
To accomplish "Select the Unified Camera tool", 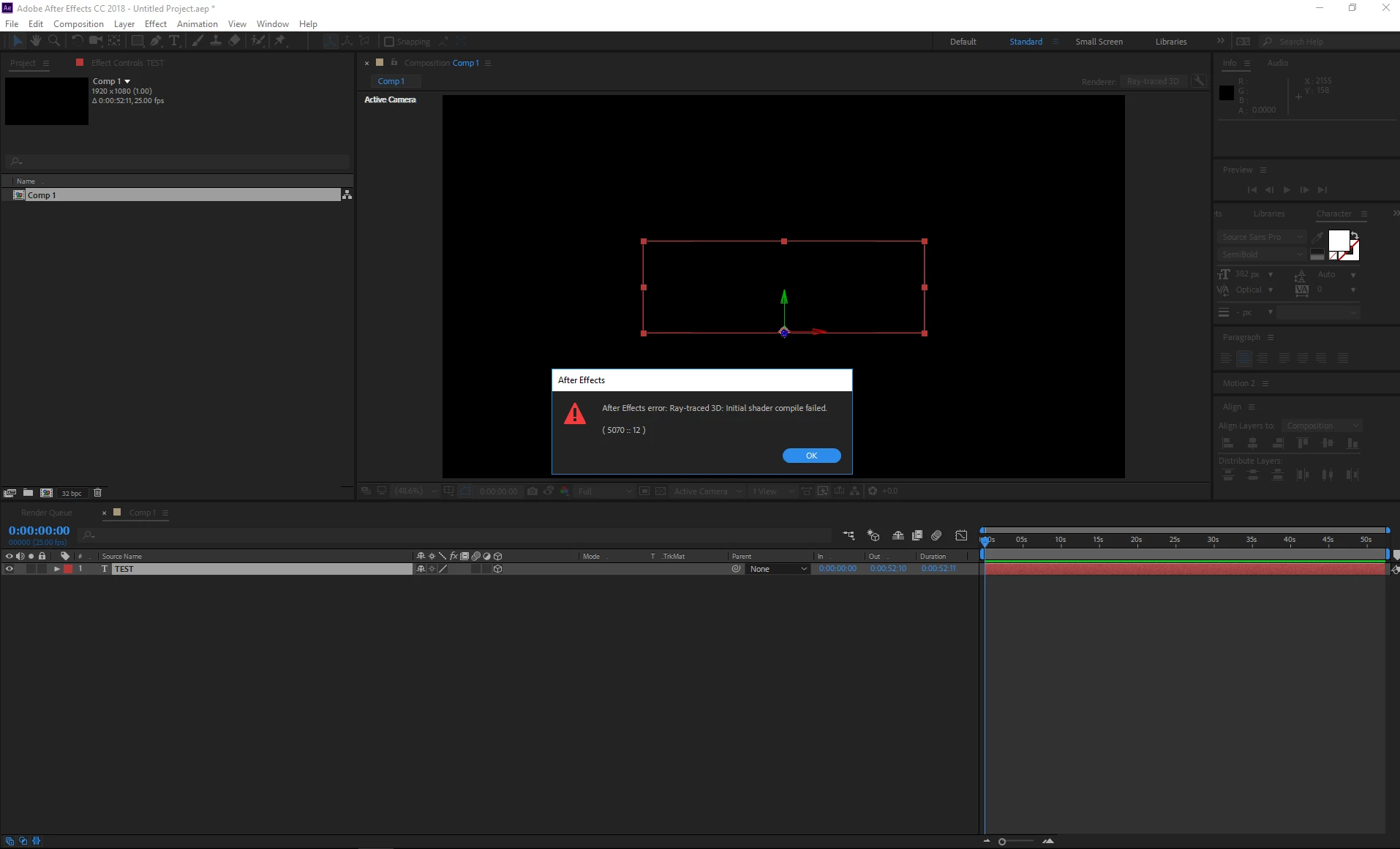I will [x=95, y=41].
